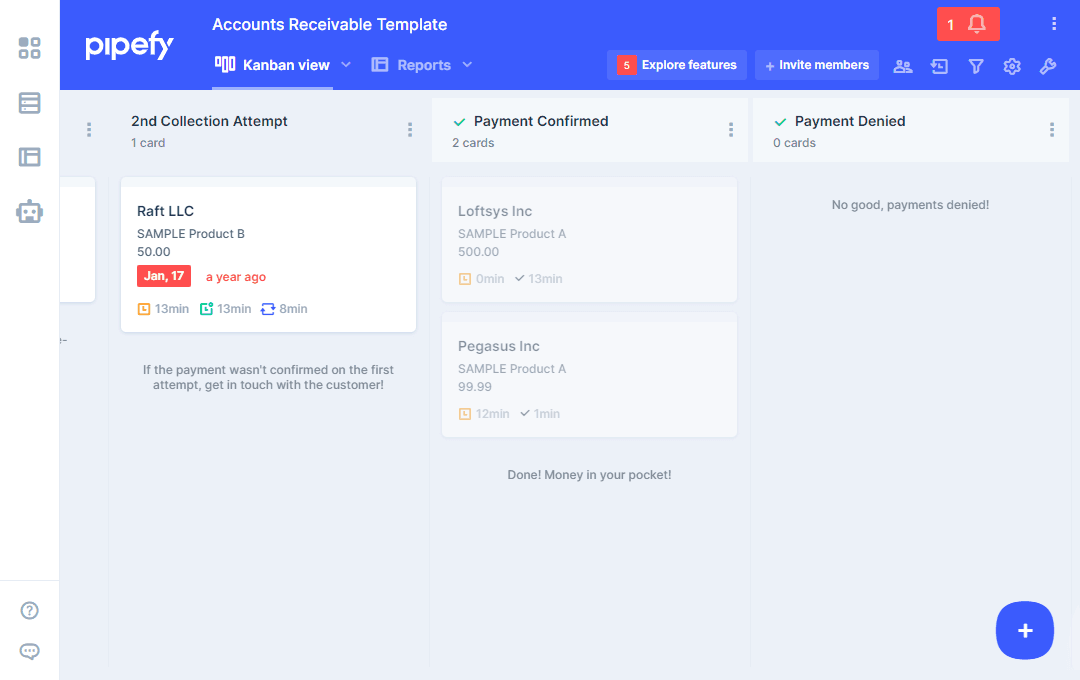Expand the Kanban view dropdown chevron
The height and width of the screenshot is (680, 1080).
347,65
